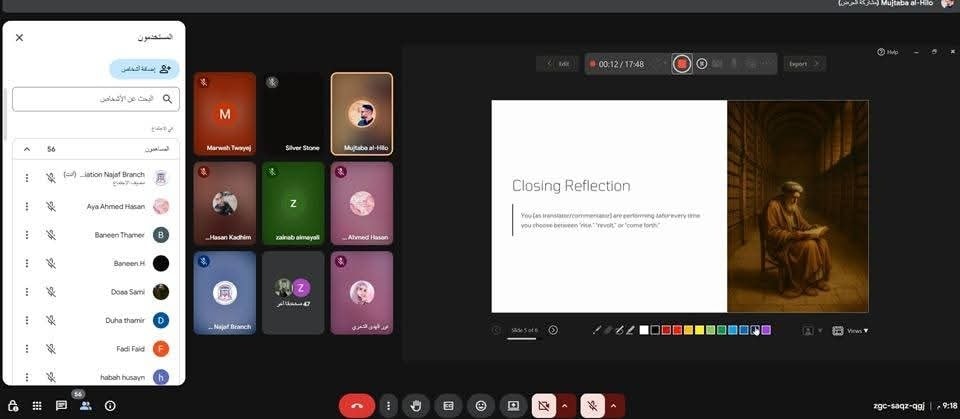Click the closed captions button

(x=449, y=405)
